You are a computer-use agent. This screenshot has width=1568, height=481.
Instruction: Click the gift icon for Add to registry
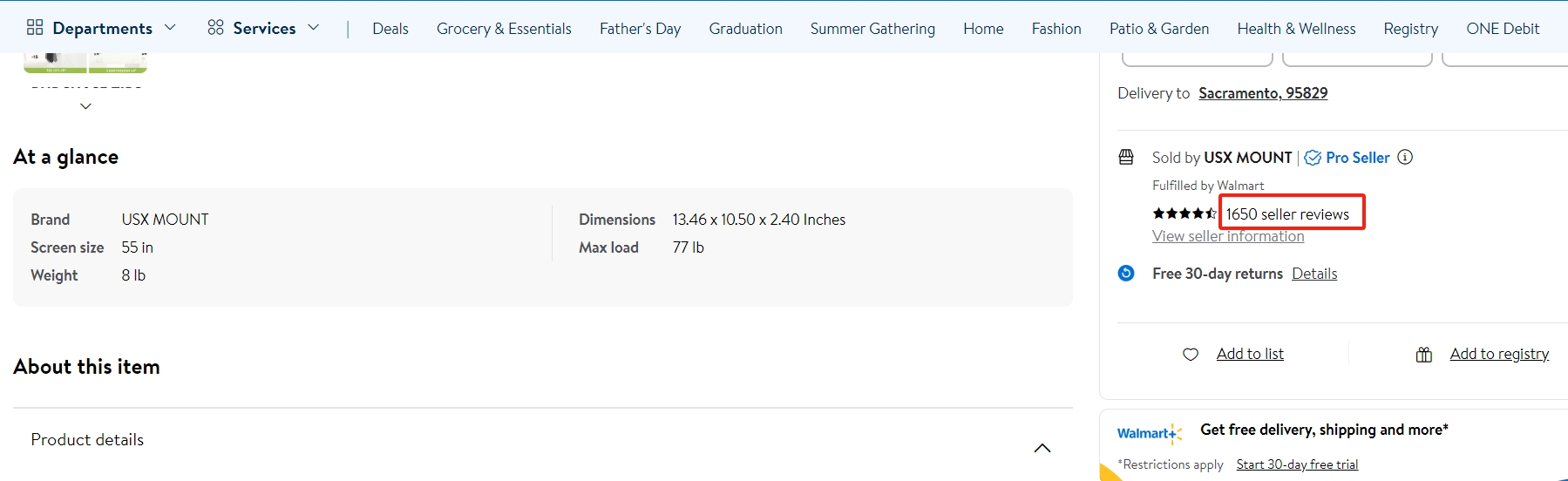point(1424,354)
